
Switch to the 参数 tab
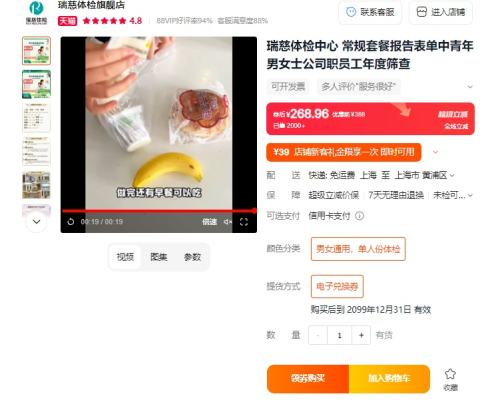[192, 257]
